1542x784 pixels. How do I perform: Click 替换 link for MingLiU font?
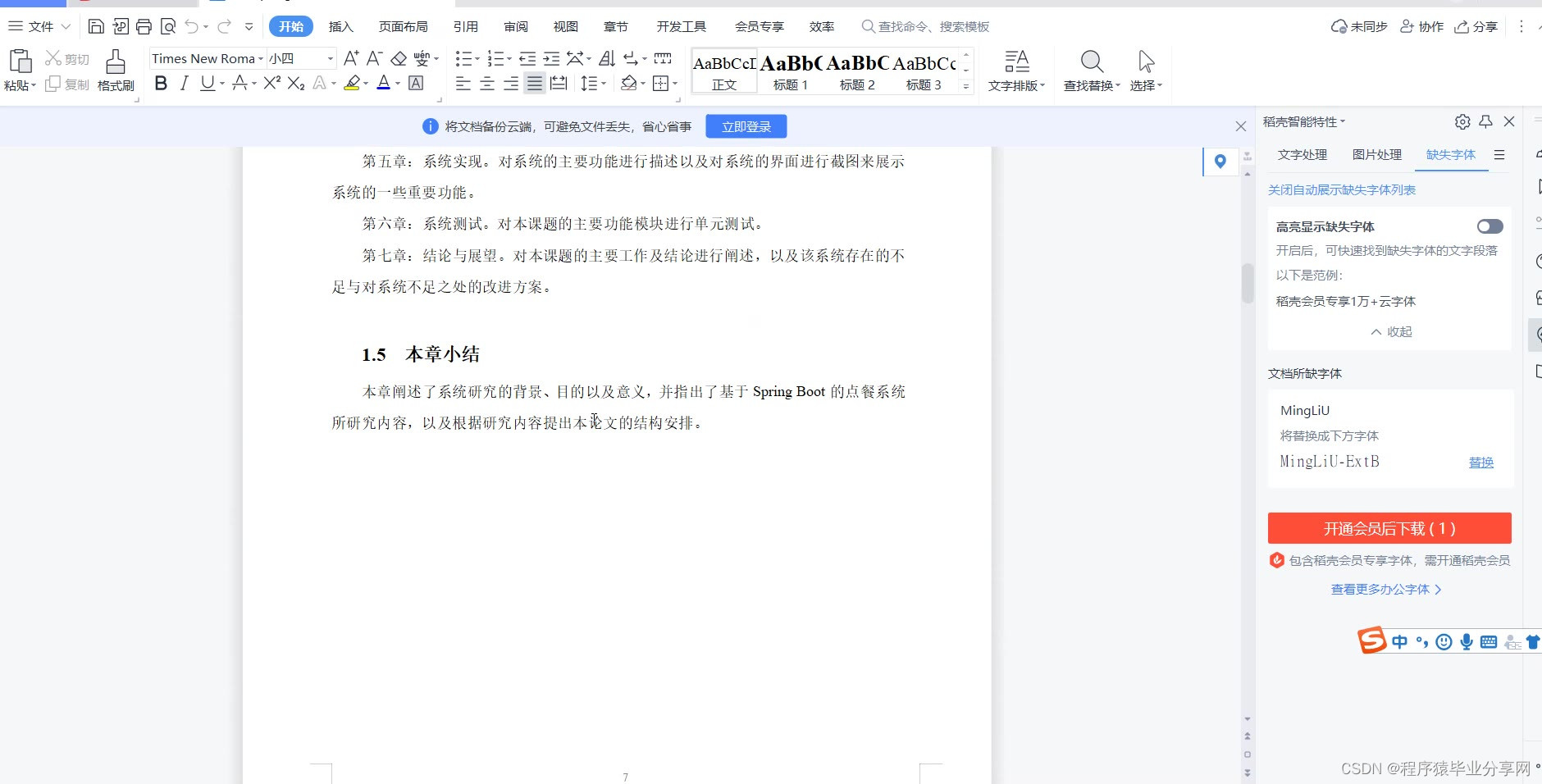pos(1481,462)
